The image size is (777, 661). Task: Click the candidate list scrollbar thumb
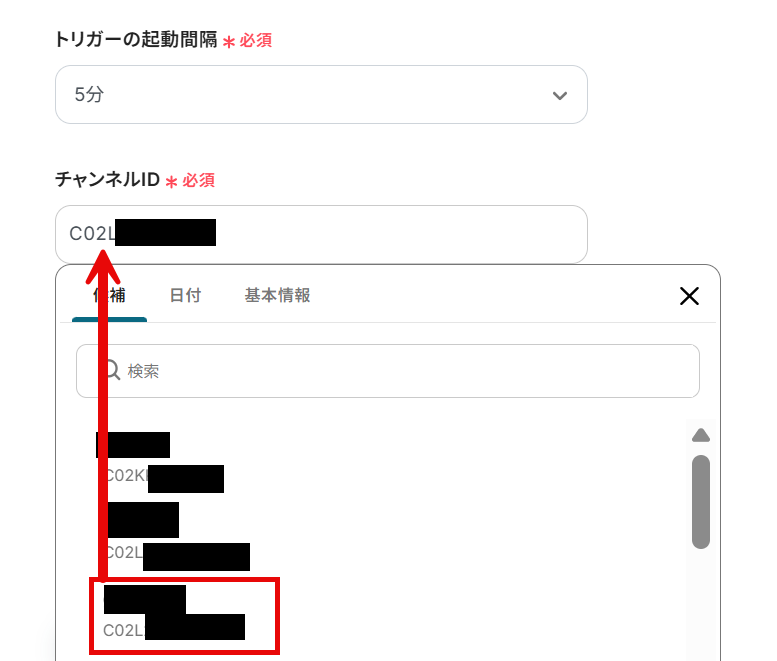(x=701, y=502)
